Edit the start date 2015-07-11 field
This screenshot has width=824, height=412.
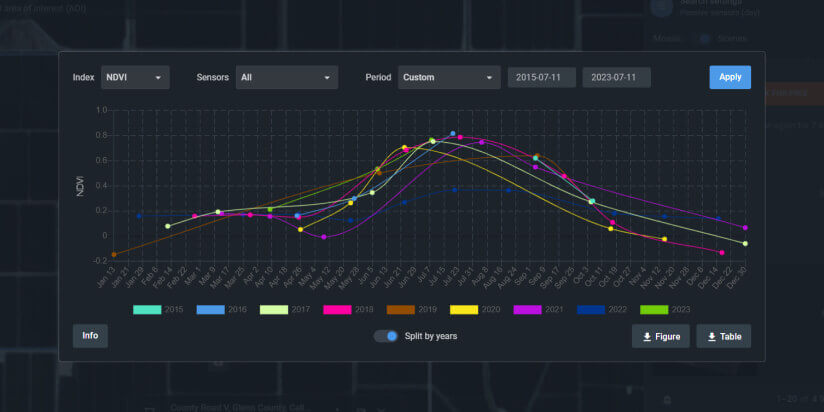(541, 77)
